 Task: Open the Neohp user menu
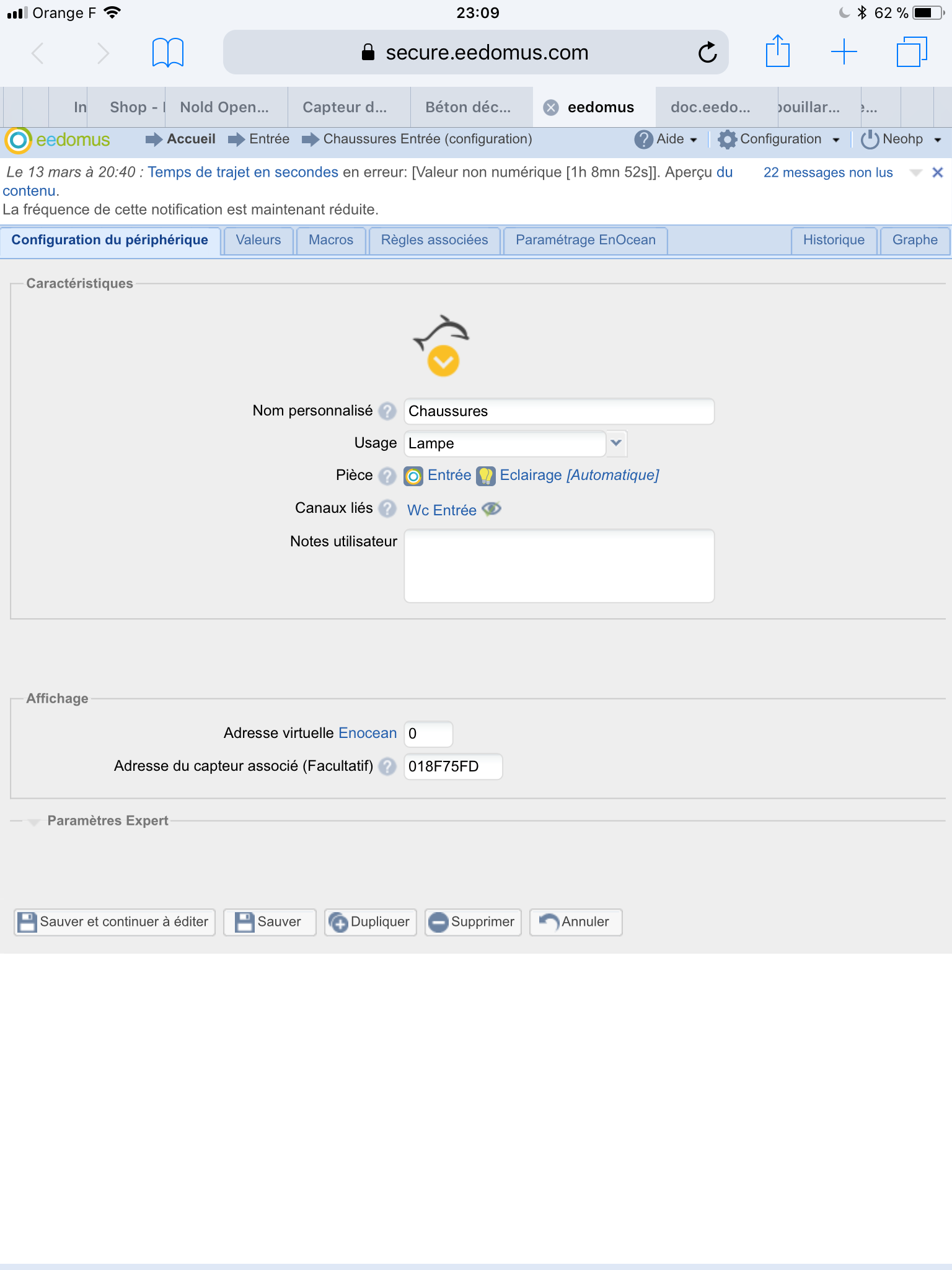click(x=902, y=140)
